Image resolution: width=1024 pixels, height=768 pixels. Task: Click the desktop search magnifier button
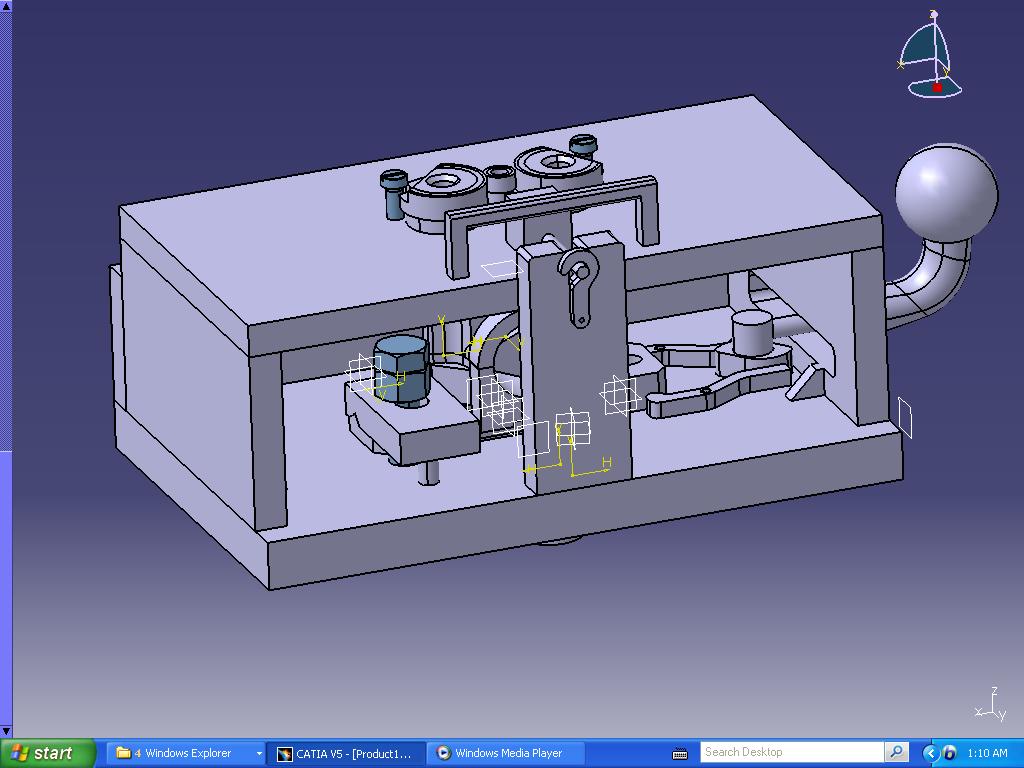coord(897,752)
